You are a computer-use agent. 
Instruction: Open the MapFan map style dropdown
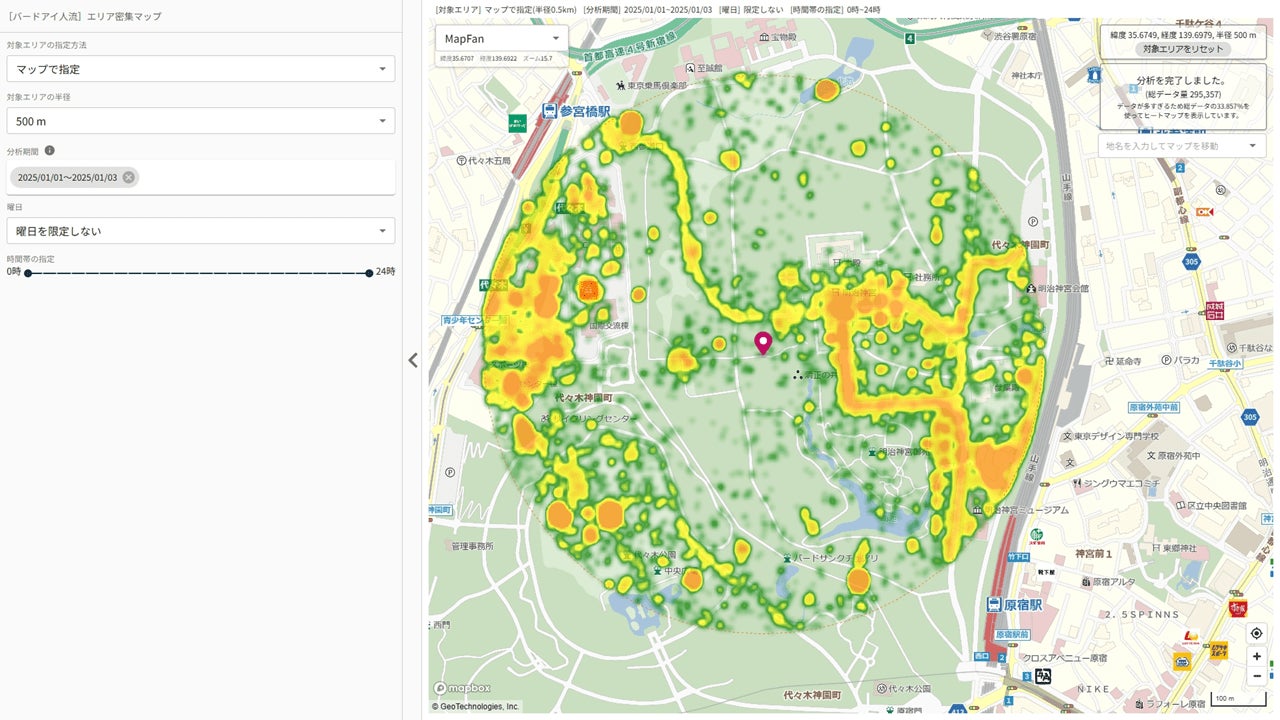click(501, 39)
